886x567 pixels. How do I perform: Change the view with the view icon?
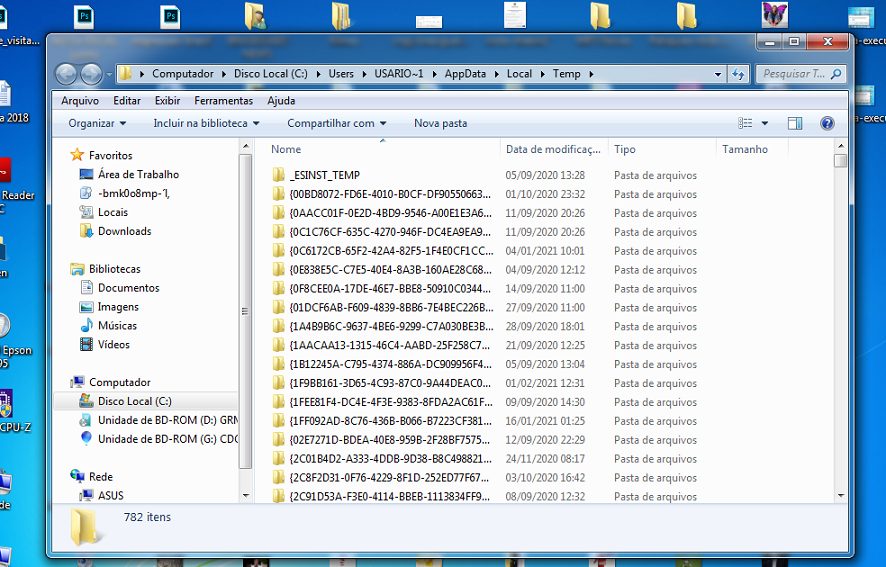tap(745, 123)
